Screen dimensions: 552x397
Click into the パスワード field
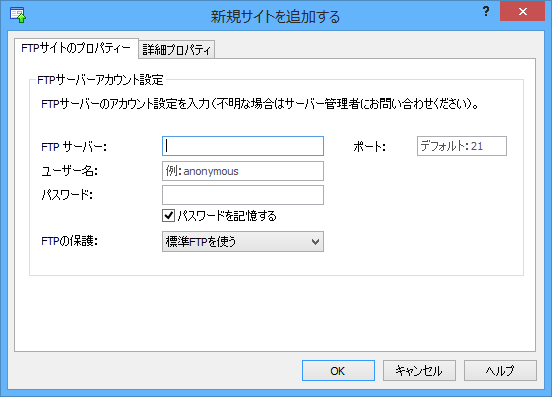[243, 195]
